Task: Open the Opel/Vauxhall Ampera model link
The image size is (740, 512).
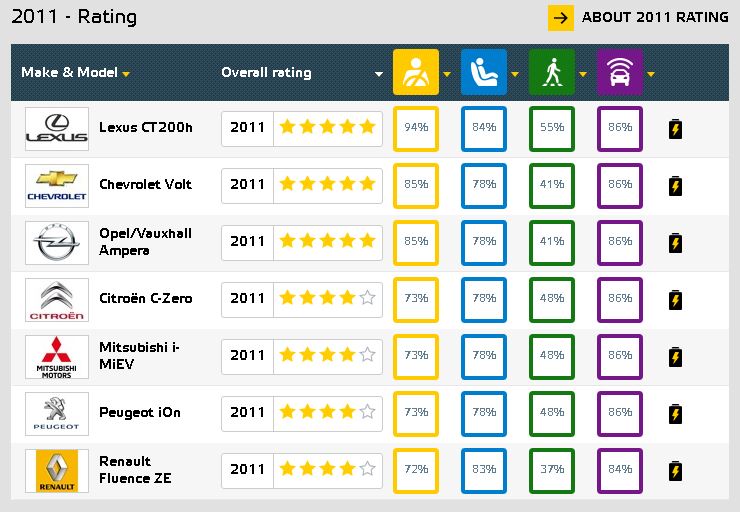Action: pyautogui.click(x=145, y=242)
